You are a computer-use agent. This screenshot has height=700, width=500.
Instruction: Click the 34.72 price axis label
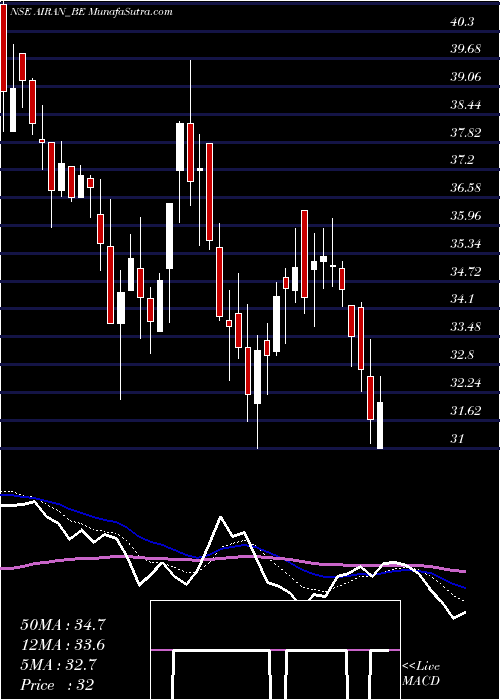[466, 271]
